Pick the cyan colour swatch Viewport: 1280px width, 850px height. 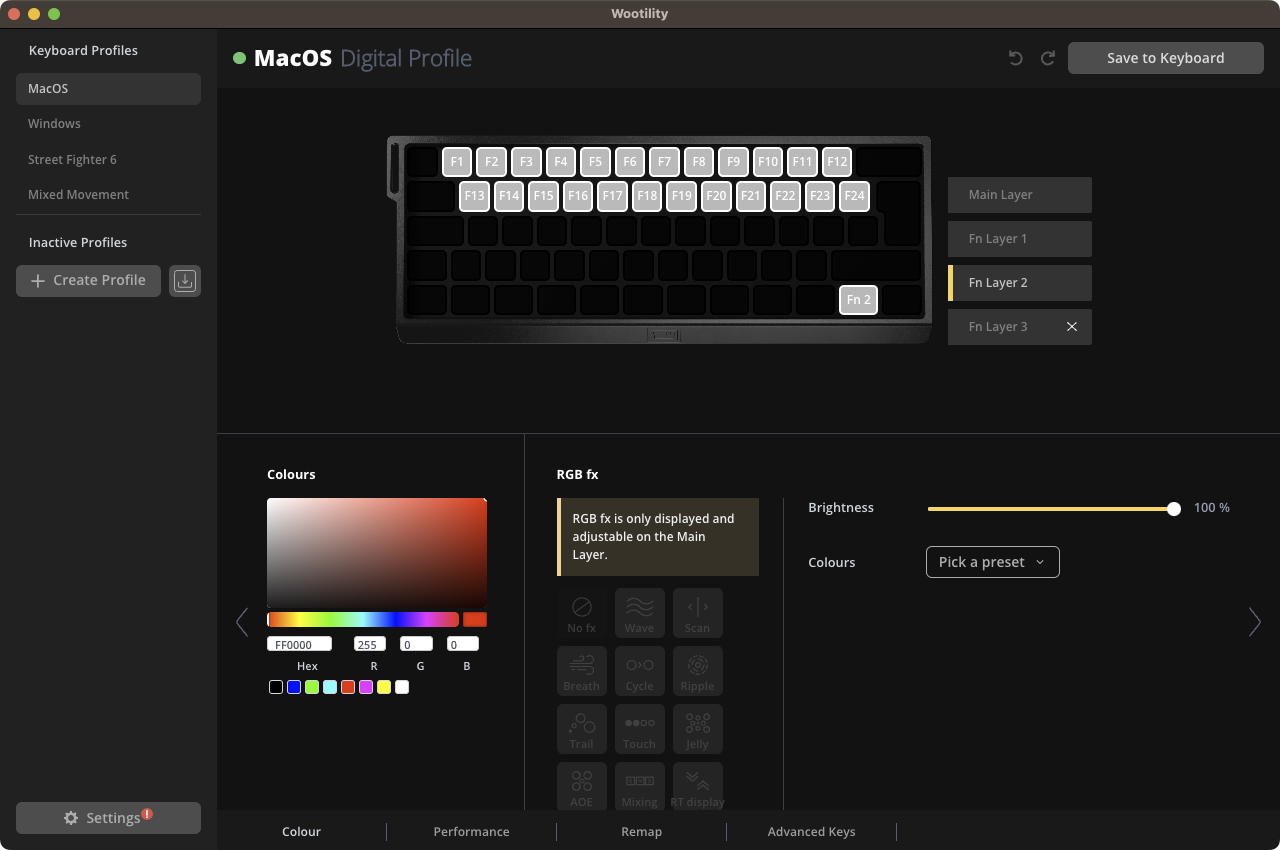(x=330, y=687)
